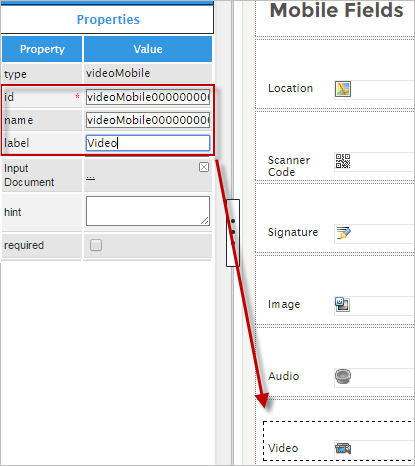
Task: Clear the Input Document with the X icon
Action: coord(204,167)
